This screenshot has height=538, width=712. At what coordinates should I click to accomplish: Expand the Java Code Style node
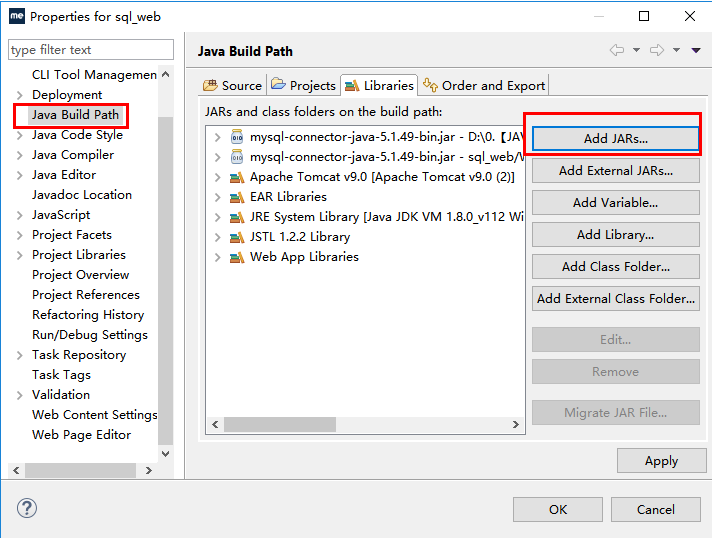(19, 135)
